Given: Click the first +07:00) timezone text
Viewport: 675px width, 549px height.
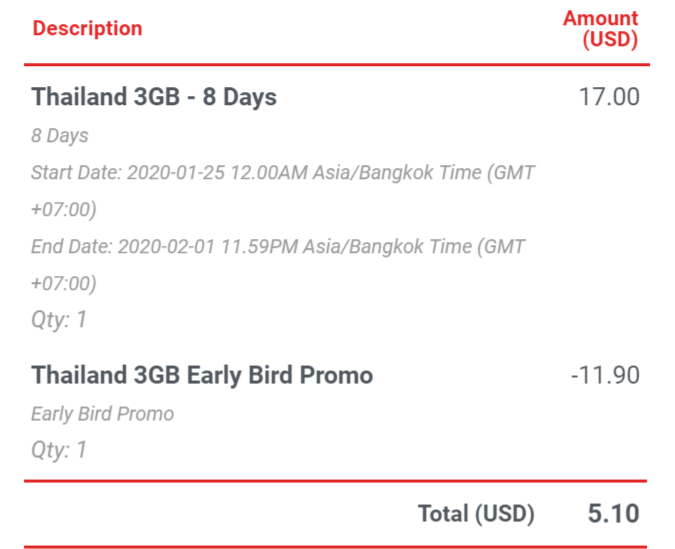Looking at the screenshot, I should coord(64,210).
